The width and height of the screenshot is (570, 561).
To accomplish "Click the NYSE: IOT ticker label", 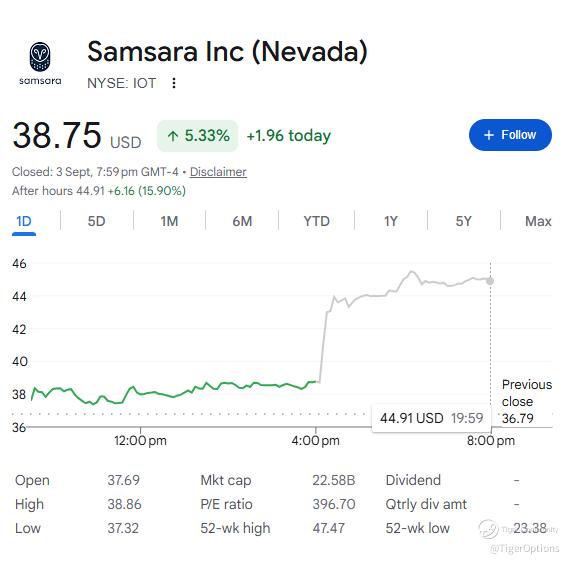I will pos(121,83).
